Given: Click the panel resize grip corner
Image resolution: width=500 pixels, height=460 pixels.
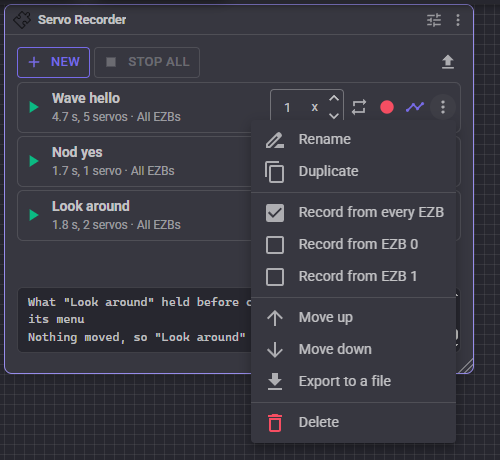Looking at the screenshot, I should [466, 366].
